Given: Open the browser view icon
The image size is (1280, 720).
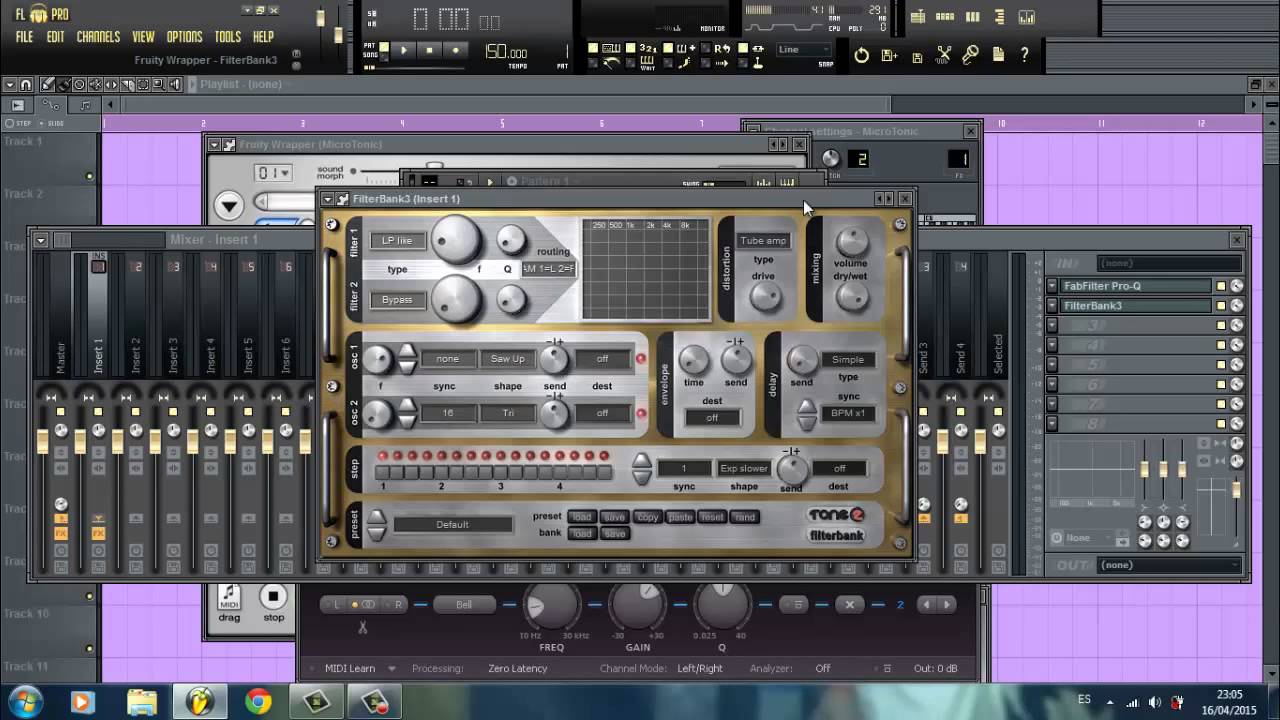Looking at the screenshot, I should 999,17.
